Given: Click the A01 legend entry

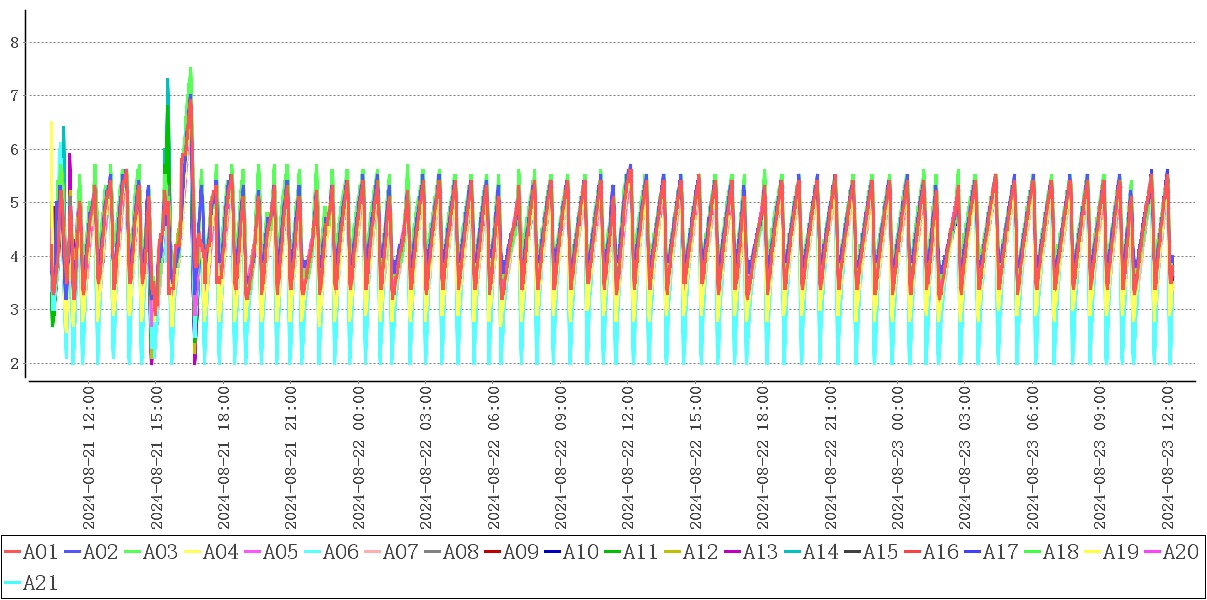Looking at the screenshot, I should tap(32, 551).
